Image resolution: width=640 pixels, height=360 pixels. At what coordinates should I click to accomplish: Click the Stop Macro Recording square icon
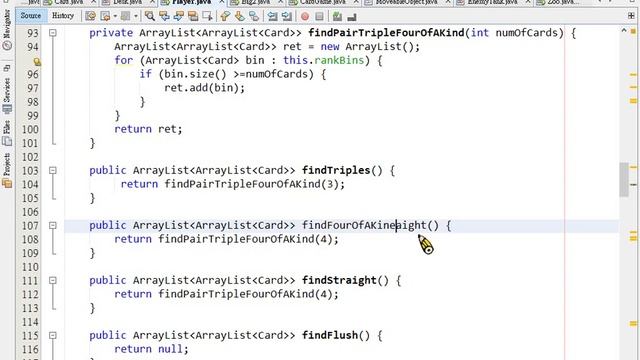click(x=319, y=17)
